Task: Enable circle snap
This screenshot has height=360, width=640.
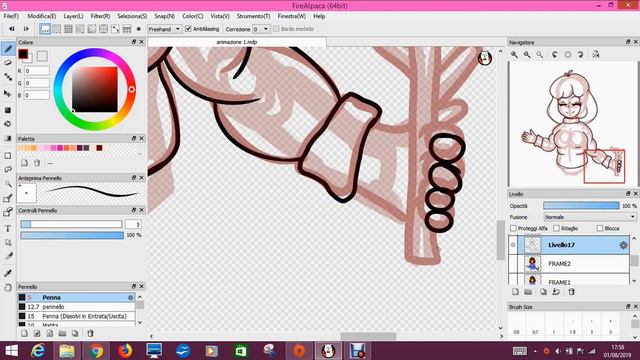Action: click(x=104, y=29)
